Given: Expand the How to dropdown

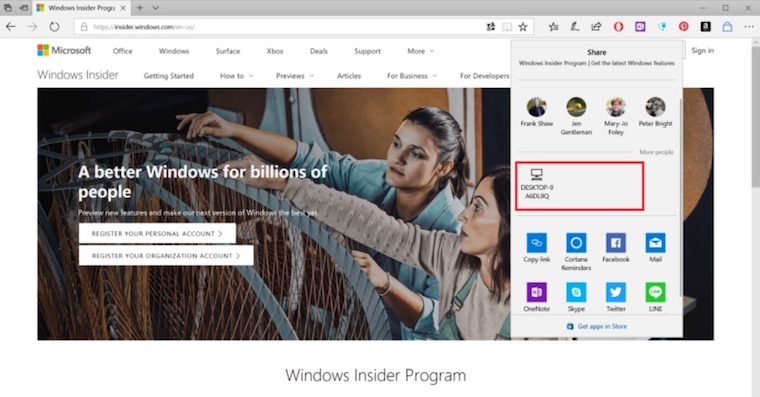Looking at the screenshot, I should click(x=237, y=76).
